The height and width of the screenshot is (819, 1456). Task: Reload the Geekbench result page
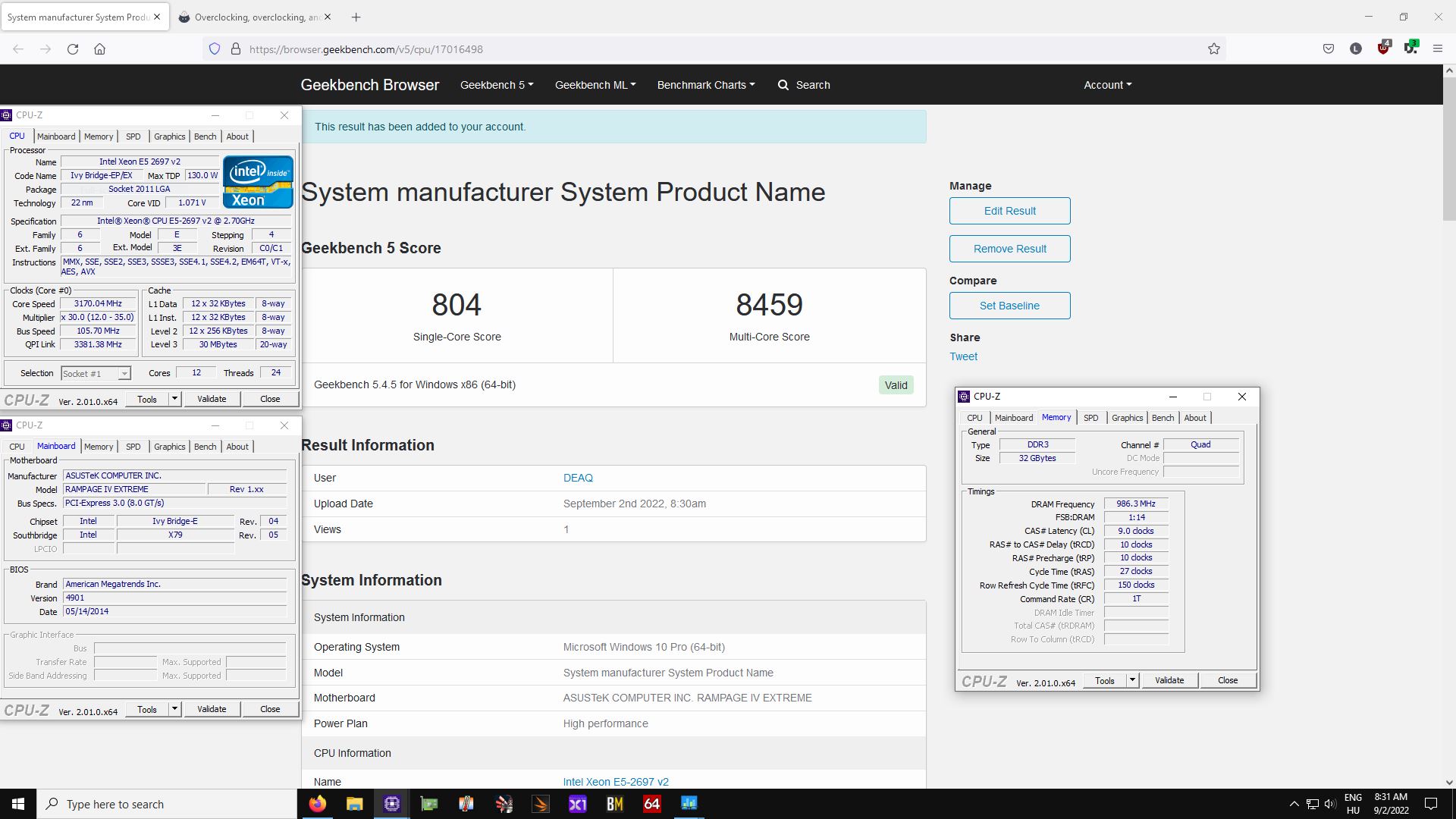(73, 49)
